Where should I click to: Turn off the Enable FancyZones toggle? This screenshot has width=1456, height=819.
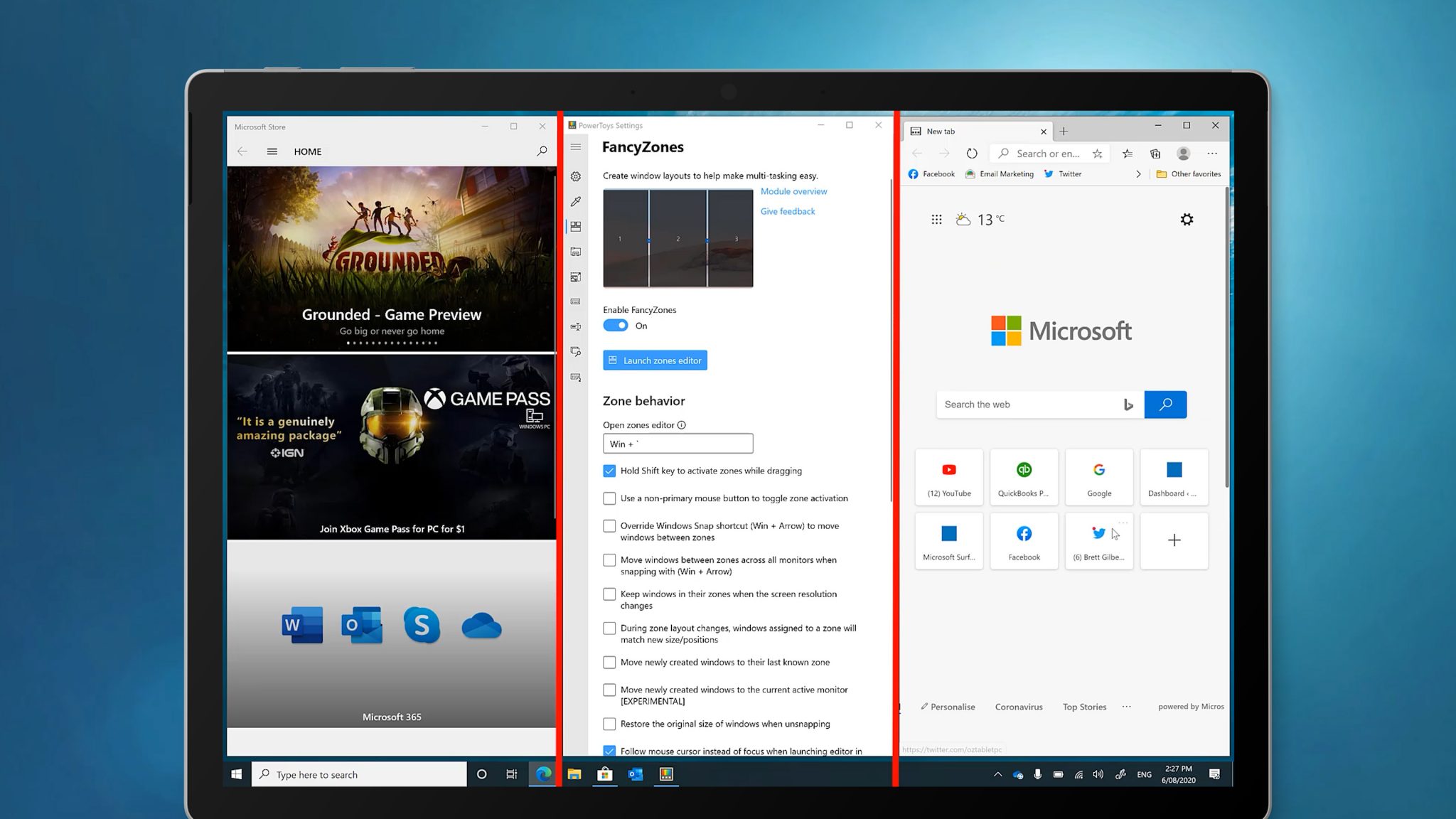click(x=615, y=325)
